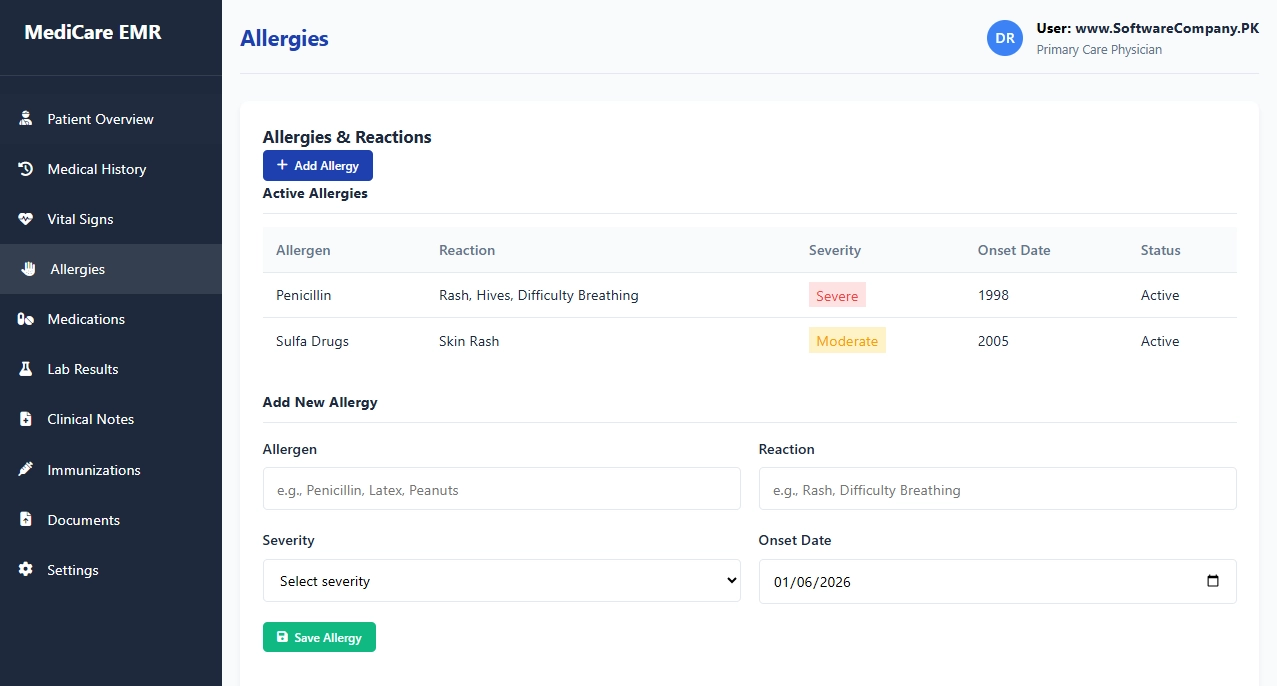
Task: Open the Allergies menu item
Action: [x=77, y=269]
